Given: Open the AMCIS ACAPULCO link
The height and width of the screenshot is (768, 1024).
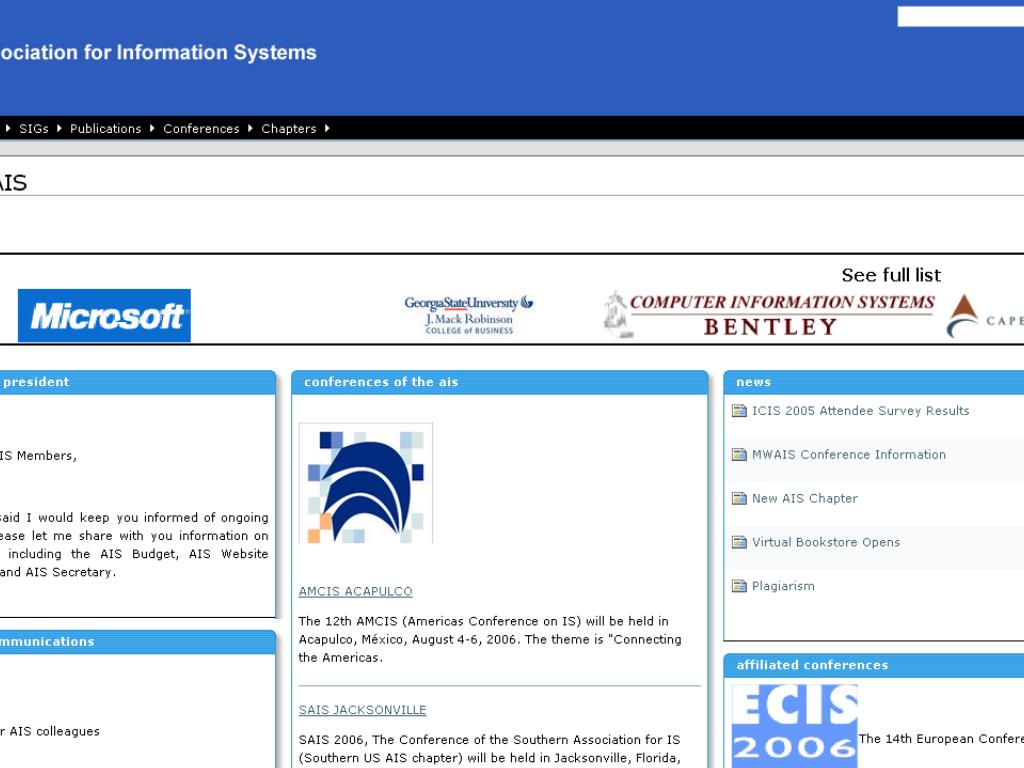Looking at the screenshot, I should tap(355, 592).
